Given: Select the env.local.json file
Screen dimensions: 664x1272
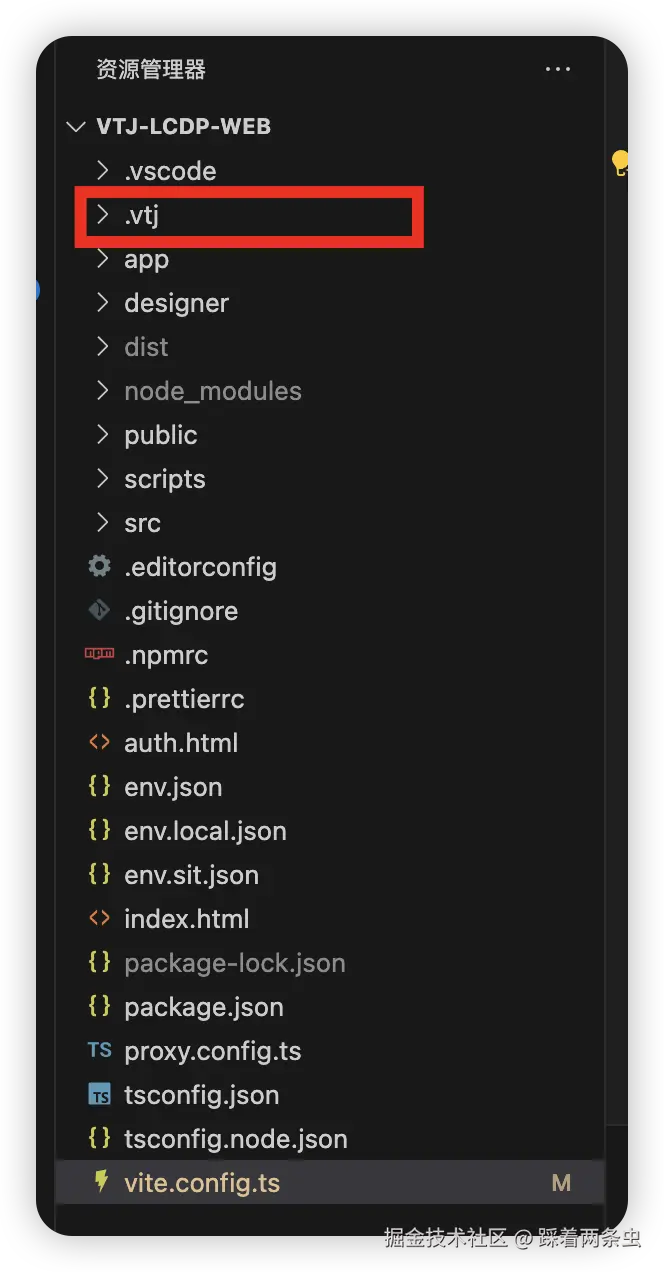Looking at the screenshot, I should coord(205,831).
